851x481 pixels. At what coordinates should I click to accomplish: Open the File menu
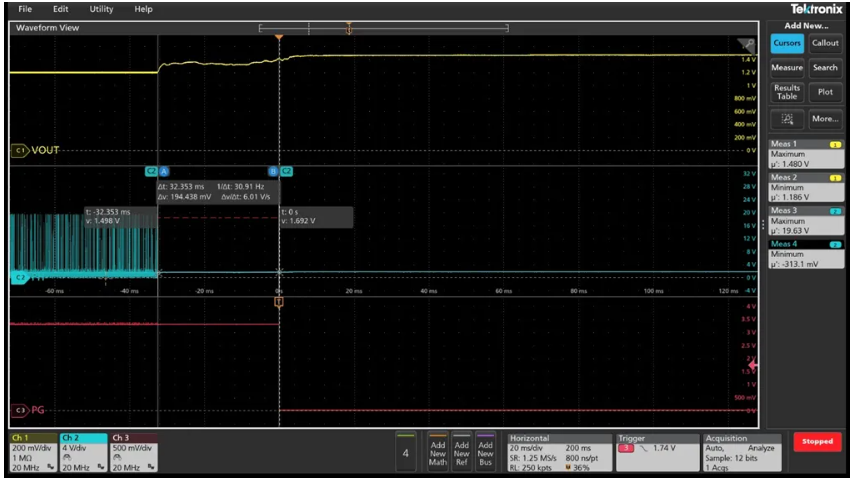coord(25,9)
